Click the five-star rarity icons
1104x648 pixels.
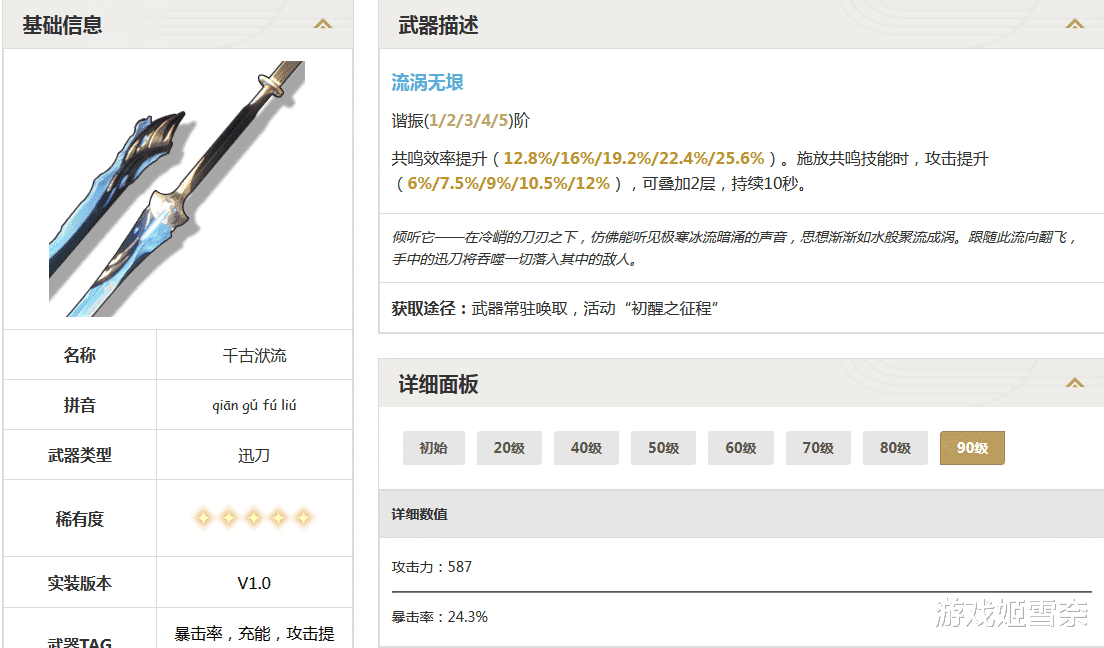pos(253,518)
